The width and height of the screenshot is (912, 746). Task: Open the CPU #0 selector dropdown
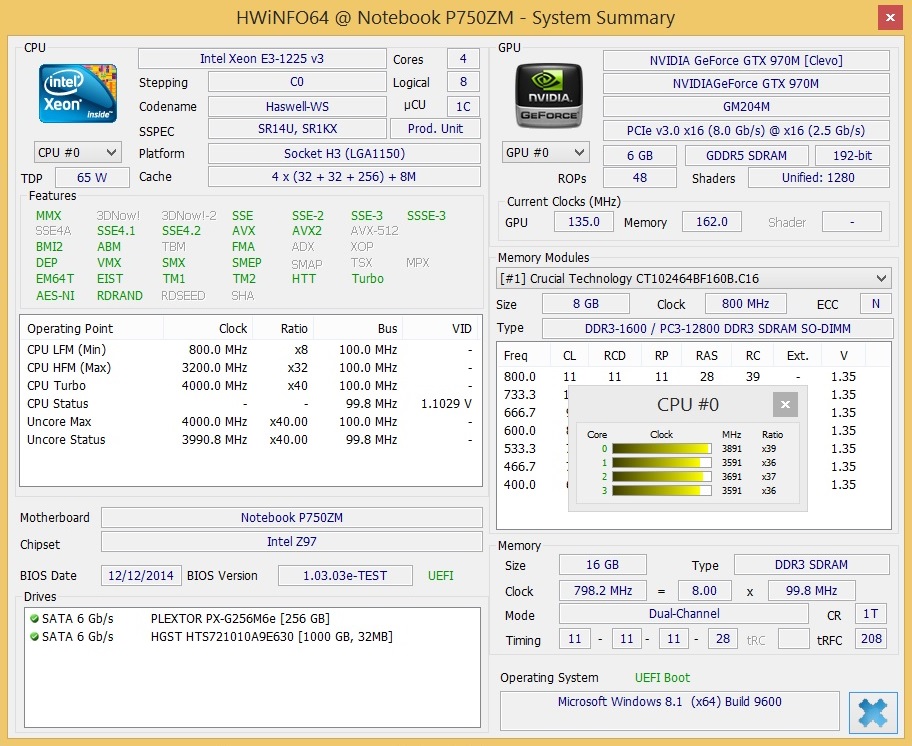(x=77, y=153)
